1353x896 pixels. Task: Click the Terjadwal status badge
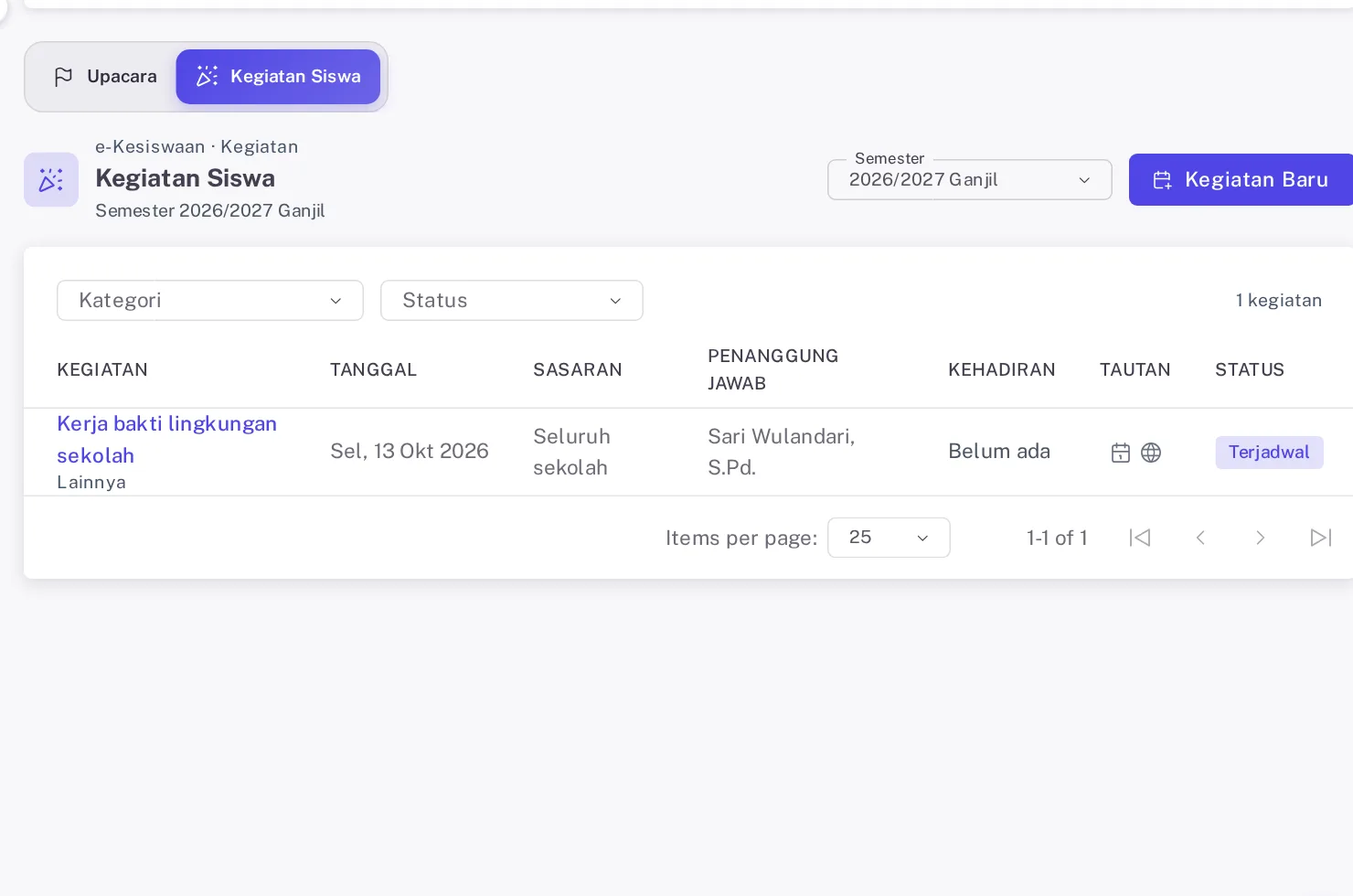pyautogui.click(x=1269, y=453)
